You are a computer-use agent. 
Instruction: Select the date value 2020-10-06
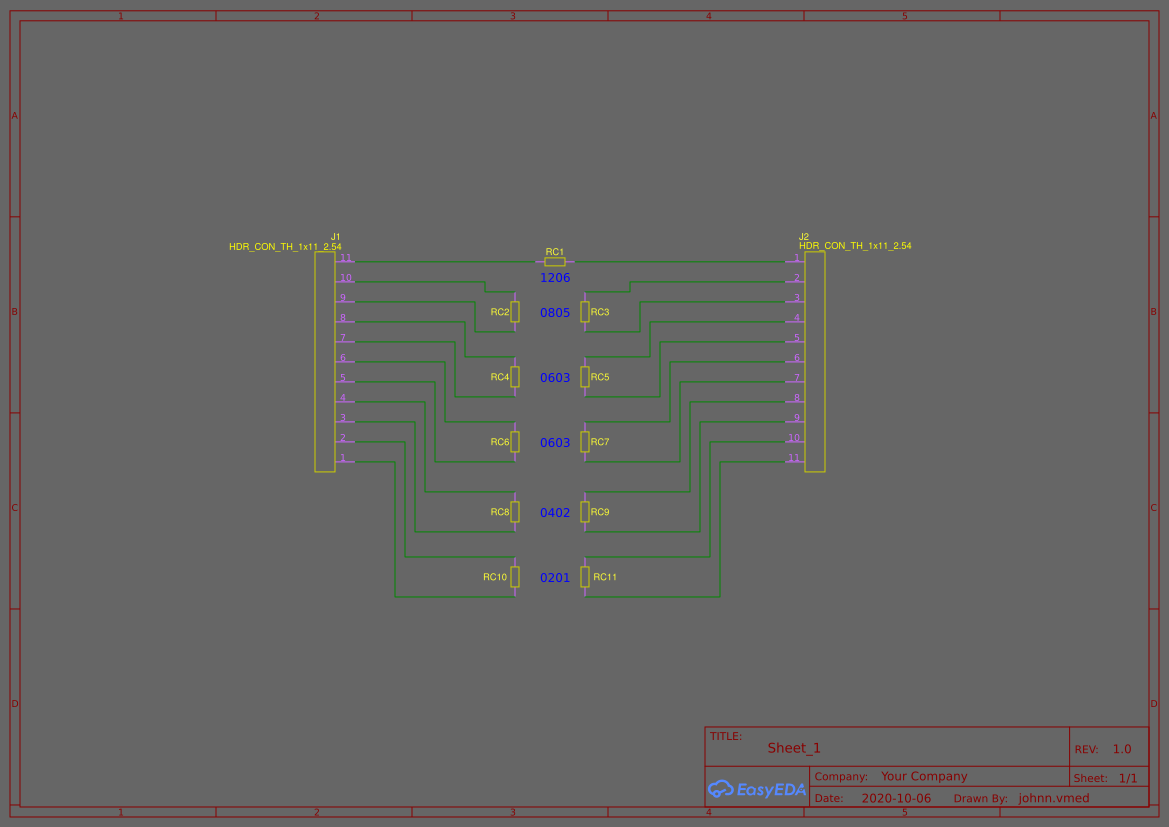pos(896,798)
